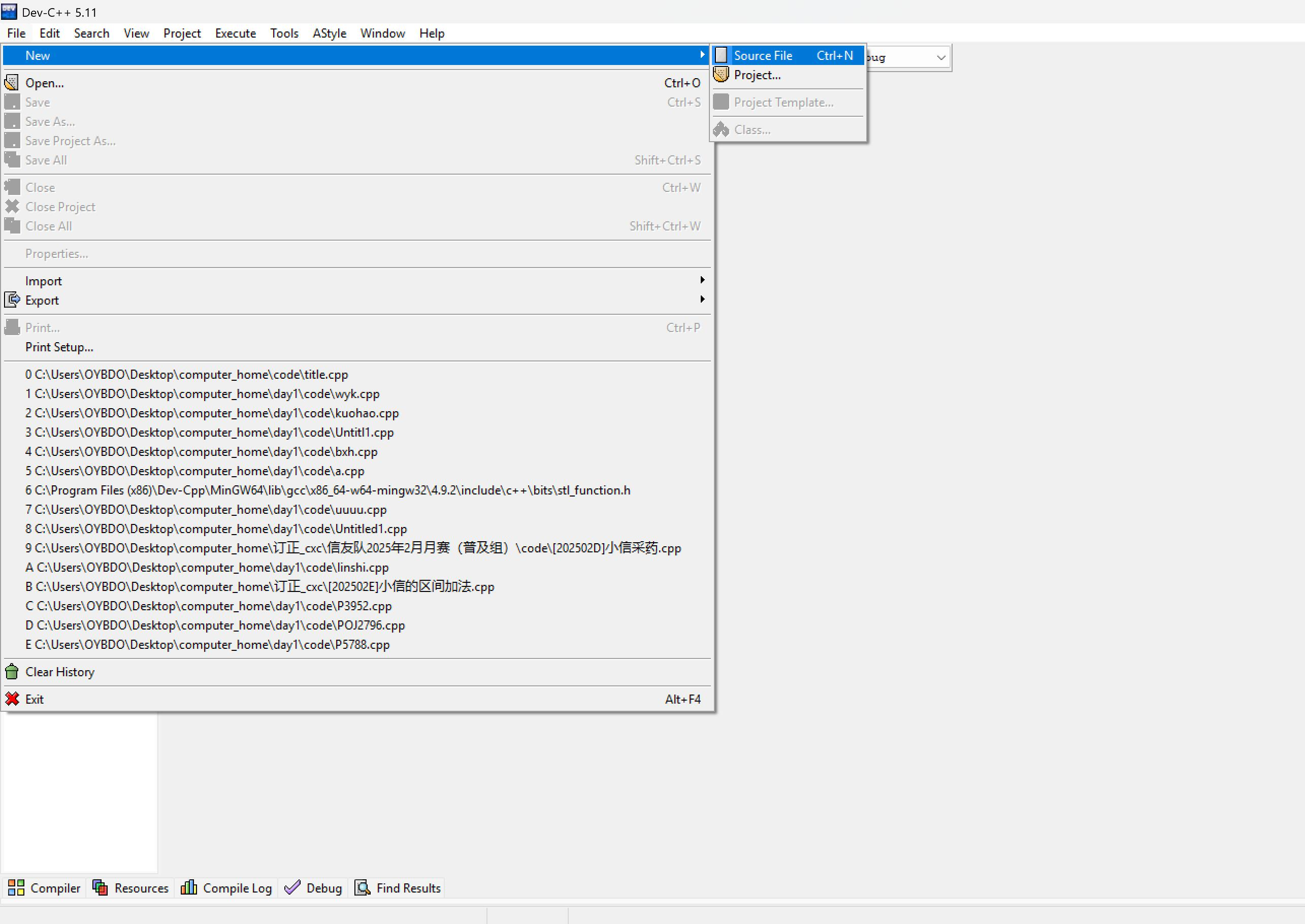Click the red Exit X icon
The image size is (1305, 924).
click(11, 699)
